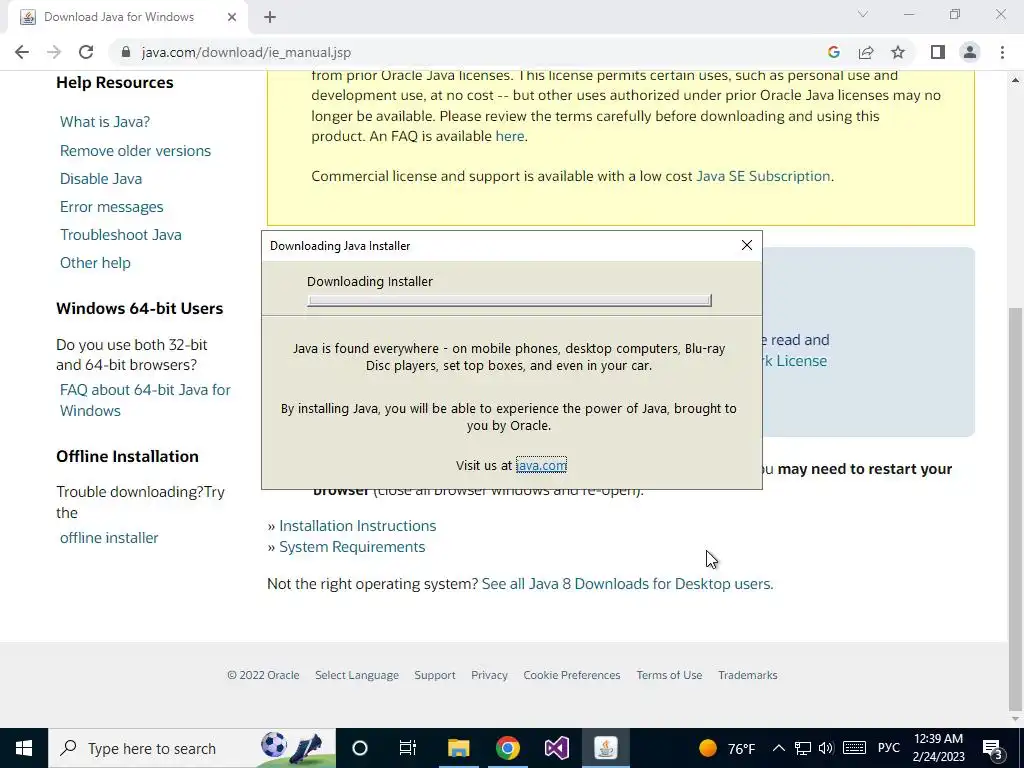The image size is (1024, 768).
Task: Open the Windows Start menu
Action: [24, 748]
